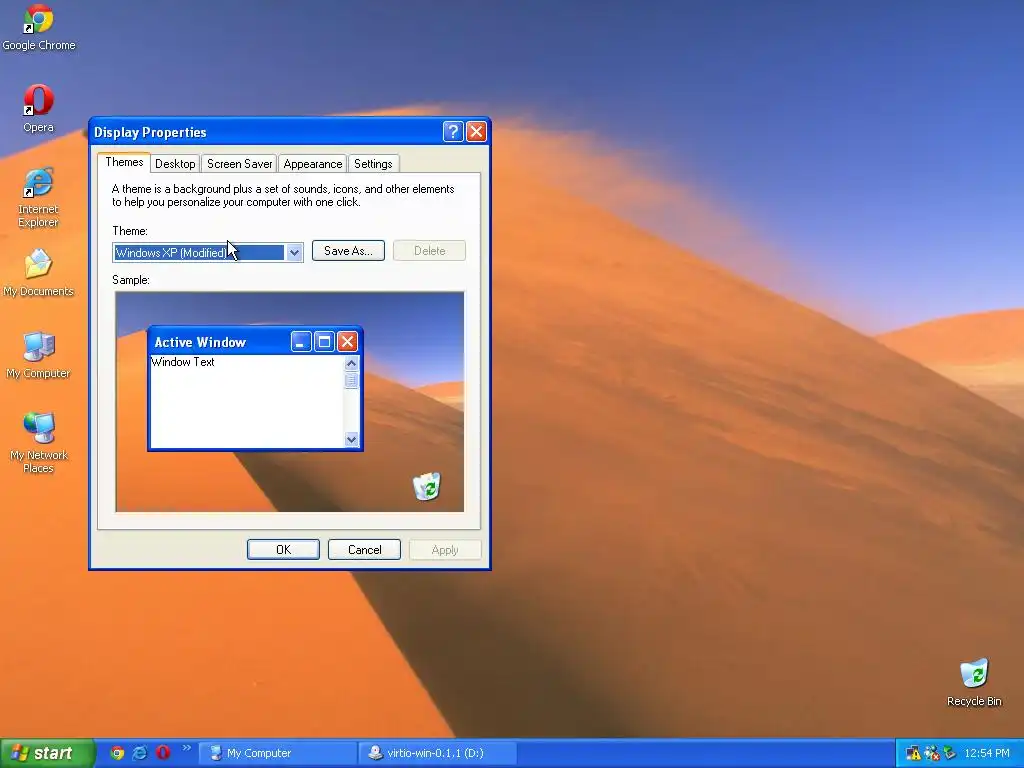Select My Computer desktop icon
Image resolution: width=1024 pixels, height=768 pixels.
click(39, 355)
